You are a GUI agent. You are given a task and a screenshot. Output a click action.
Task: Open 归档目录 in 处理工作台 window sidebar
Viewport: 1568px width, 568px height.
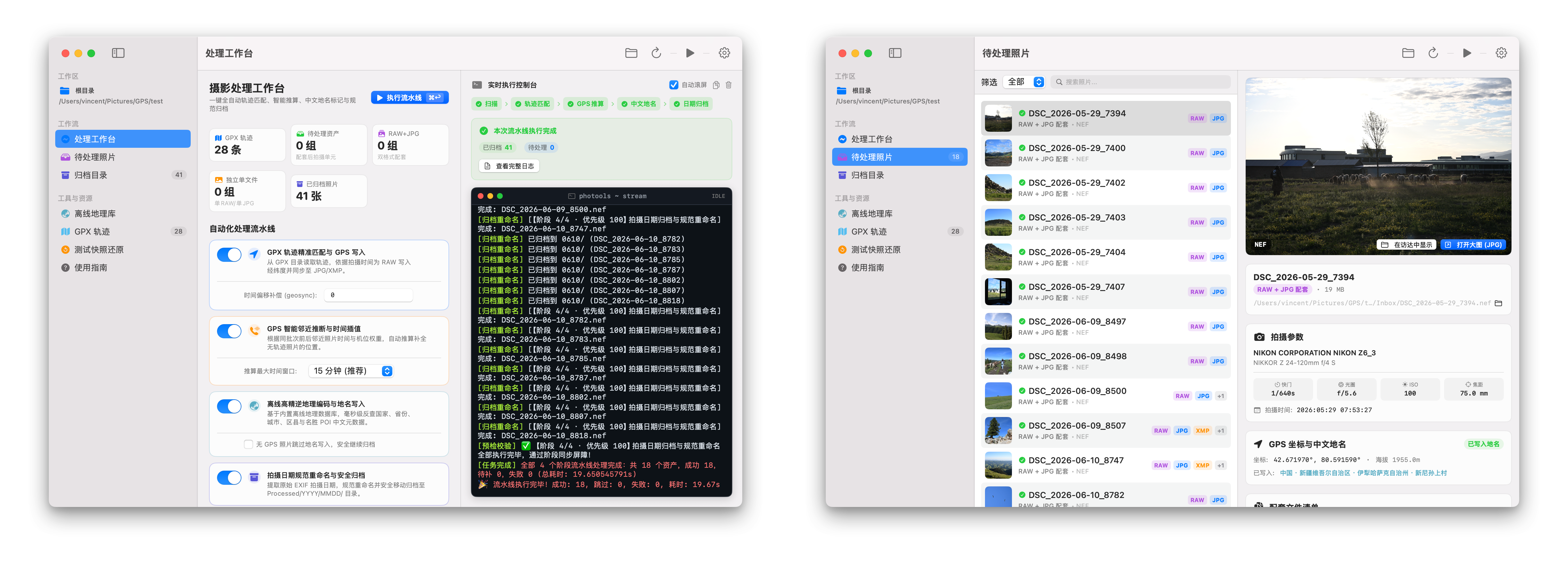(123, 175)
